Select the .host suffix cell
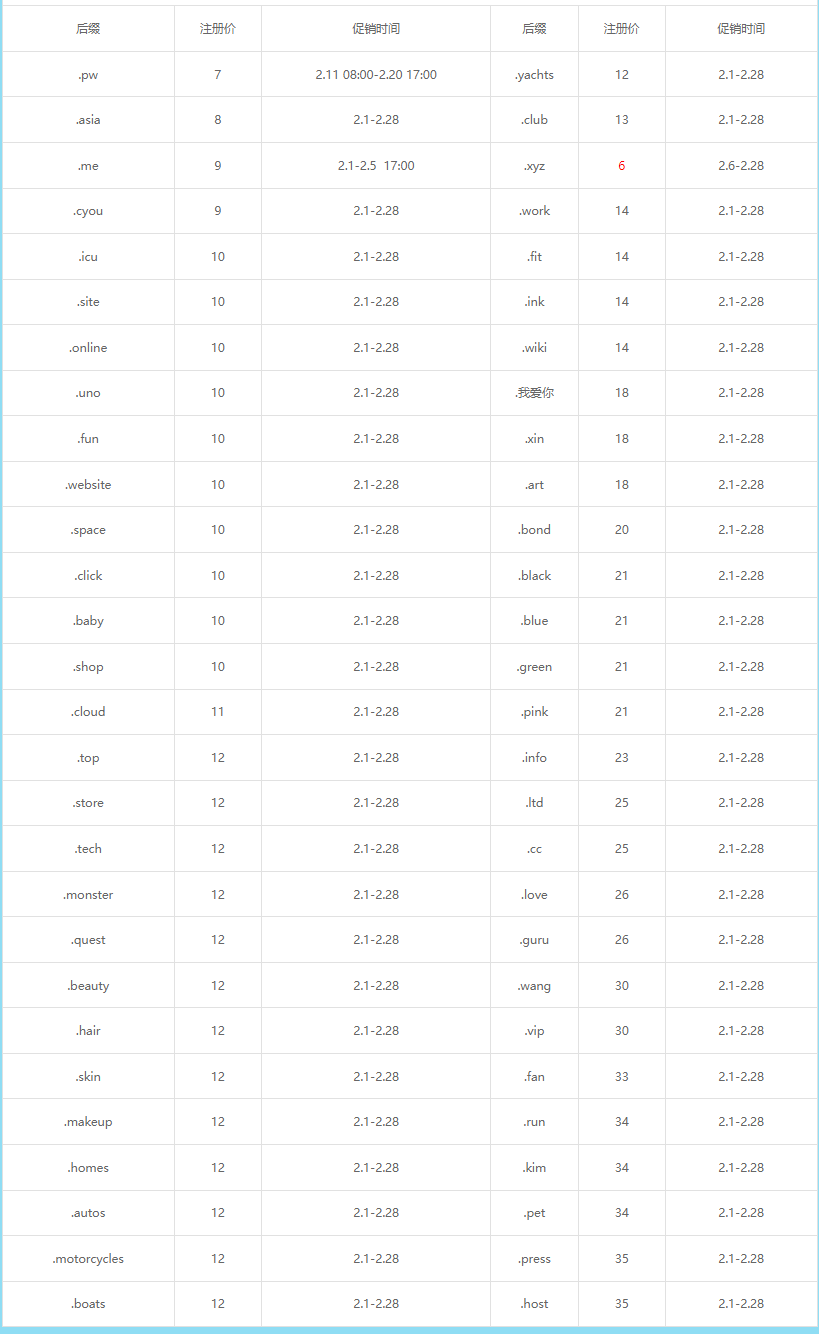The width and height of the screenshot is (819, 1334). point(534,1304)
